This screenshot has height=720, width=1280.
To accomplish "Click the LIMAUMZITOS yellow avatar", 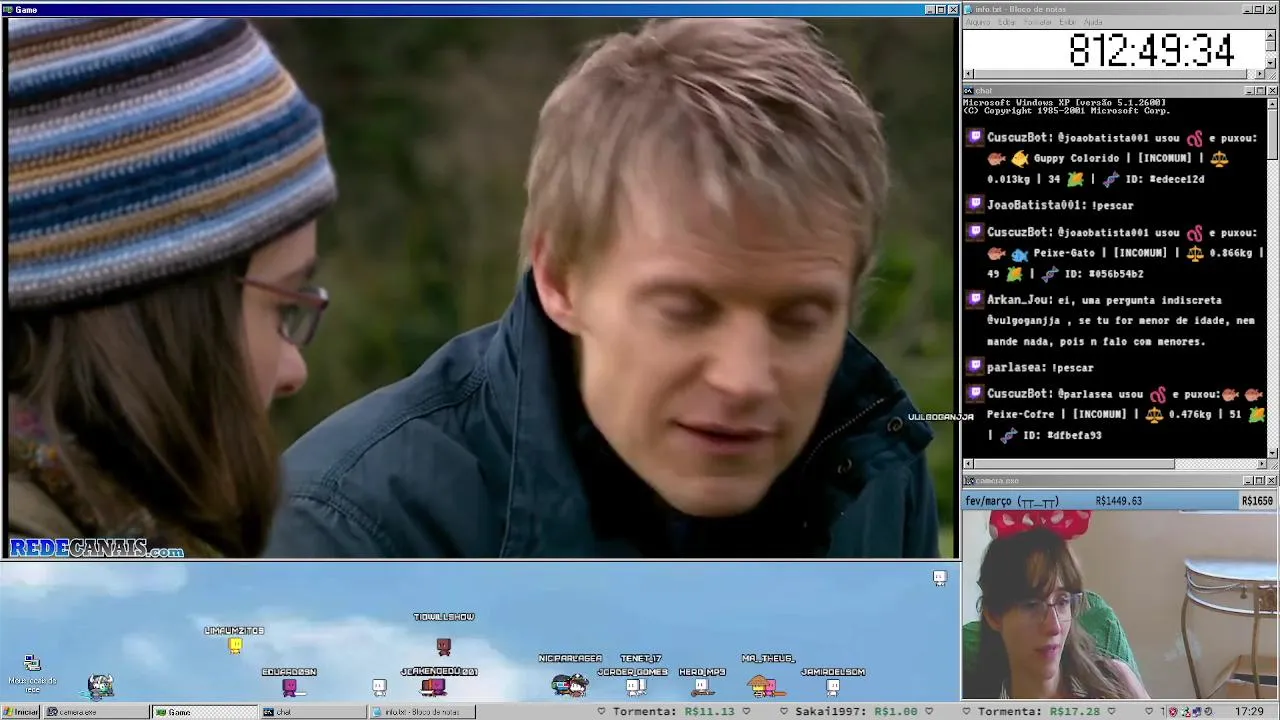I will (235, 646).
